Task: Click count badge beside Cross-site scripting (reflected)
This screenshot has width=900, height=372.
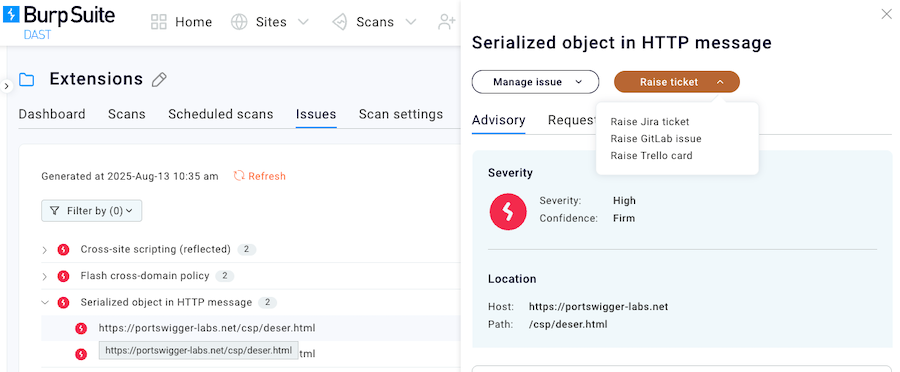Action: [246, 250]
